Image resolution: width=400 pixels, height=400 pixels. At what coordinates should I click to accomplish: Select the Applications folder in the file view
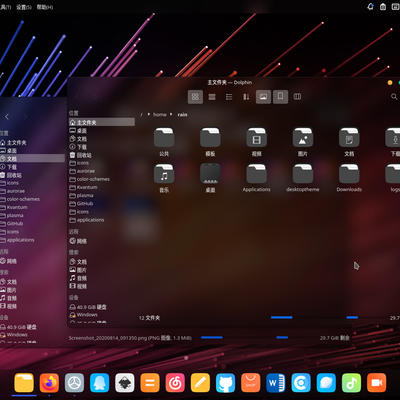pyautogui.click(x=257, y=178)
